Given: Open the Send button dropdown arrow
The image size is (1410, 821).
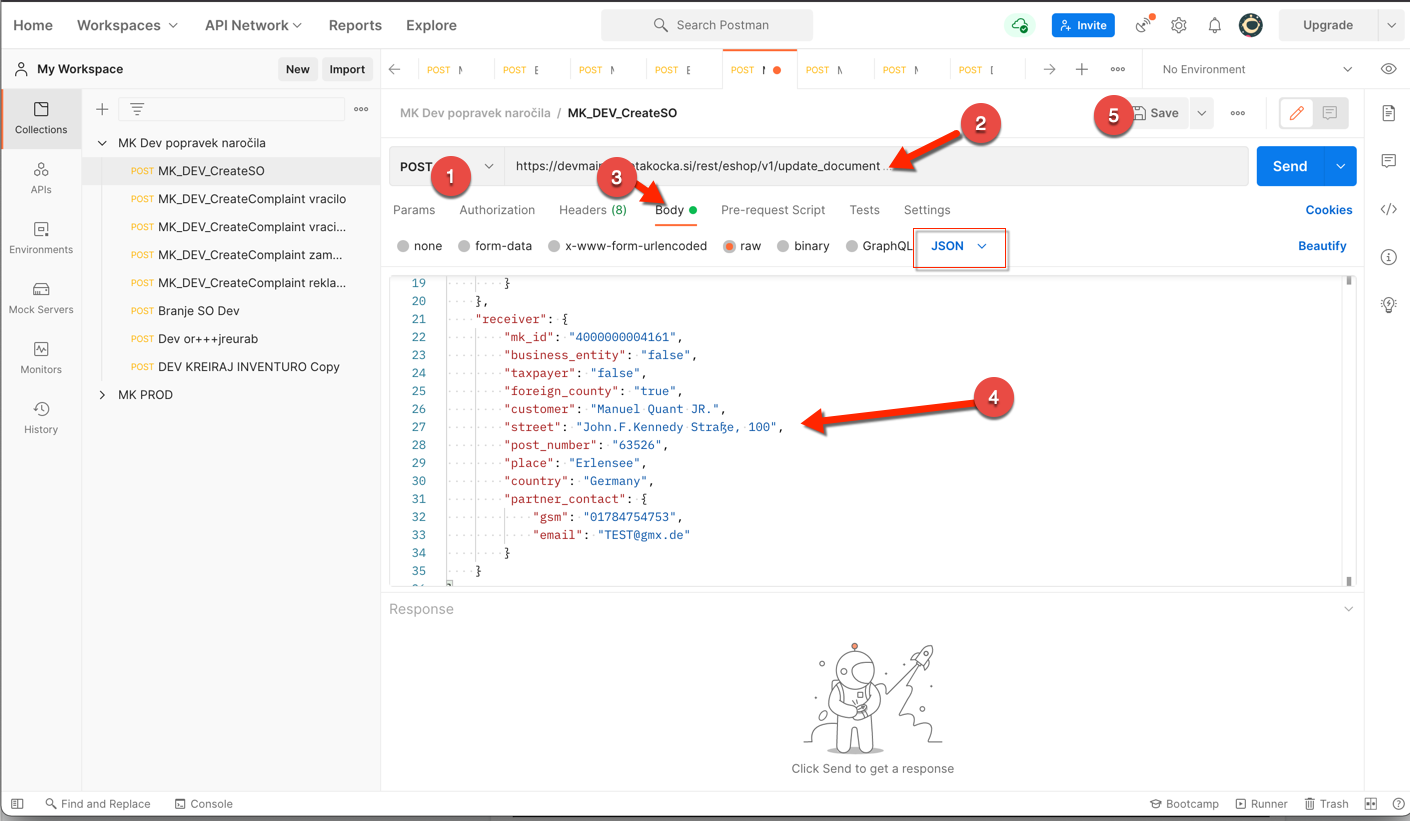Looking at the screenshot, I should [1340, 166].
